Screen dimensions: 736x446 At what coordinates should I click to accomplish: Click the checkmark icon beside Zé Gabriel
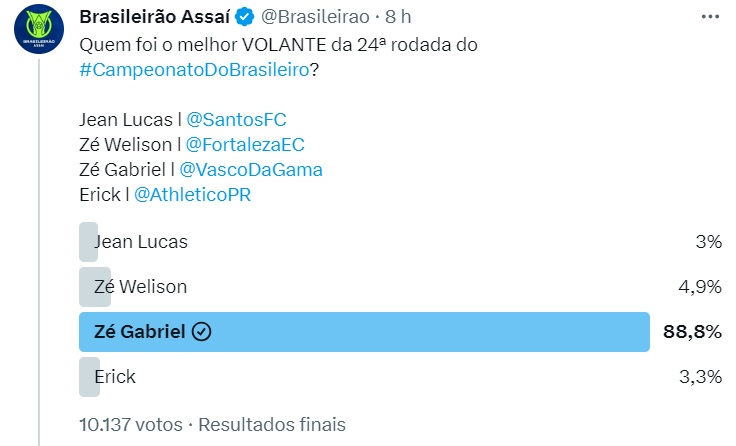coord(201,332)
